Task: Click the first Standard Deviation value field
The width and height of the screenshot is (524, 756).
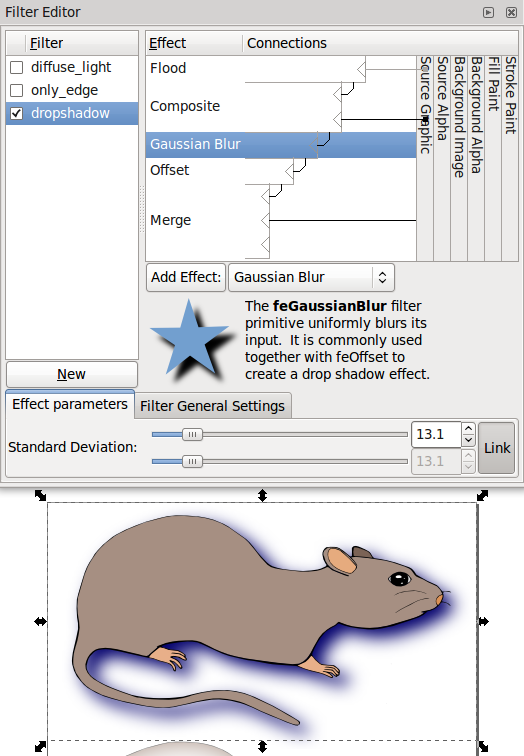Action: click(x=436, y=434)
